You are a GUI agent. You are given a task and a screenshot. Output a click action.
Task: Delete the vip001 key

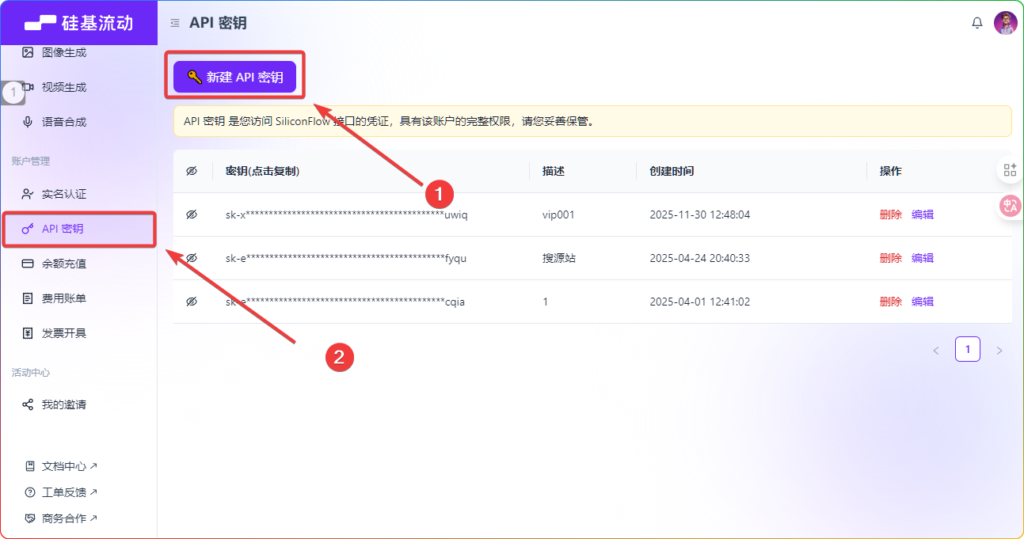pyautogui.click(x=890, y=214)
